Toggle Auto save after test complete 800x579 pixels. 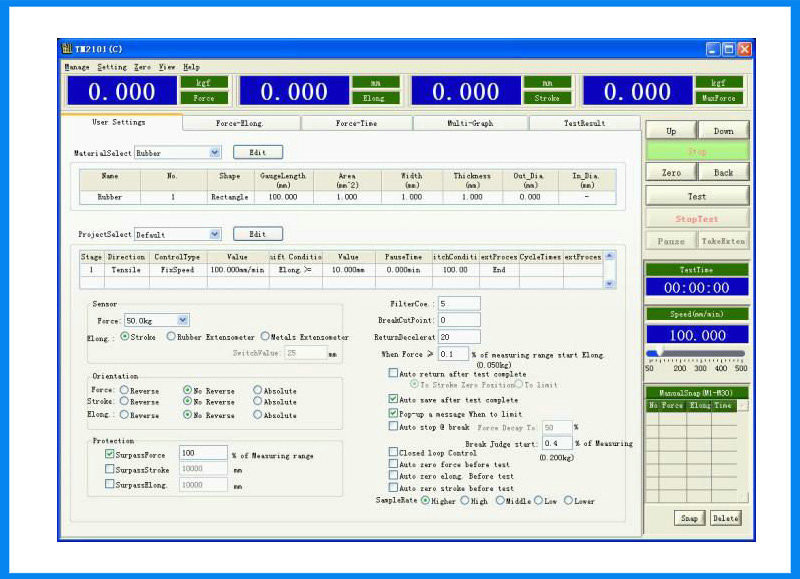393,398
